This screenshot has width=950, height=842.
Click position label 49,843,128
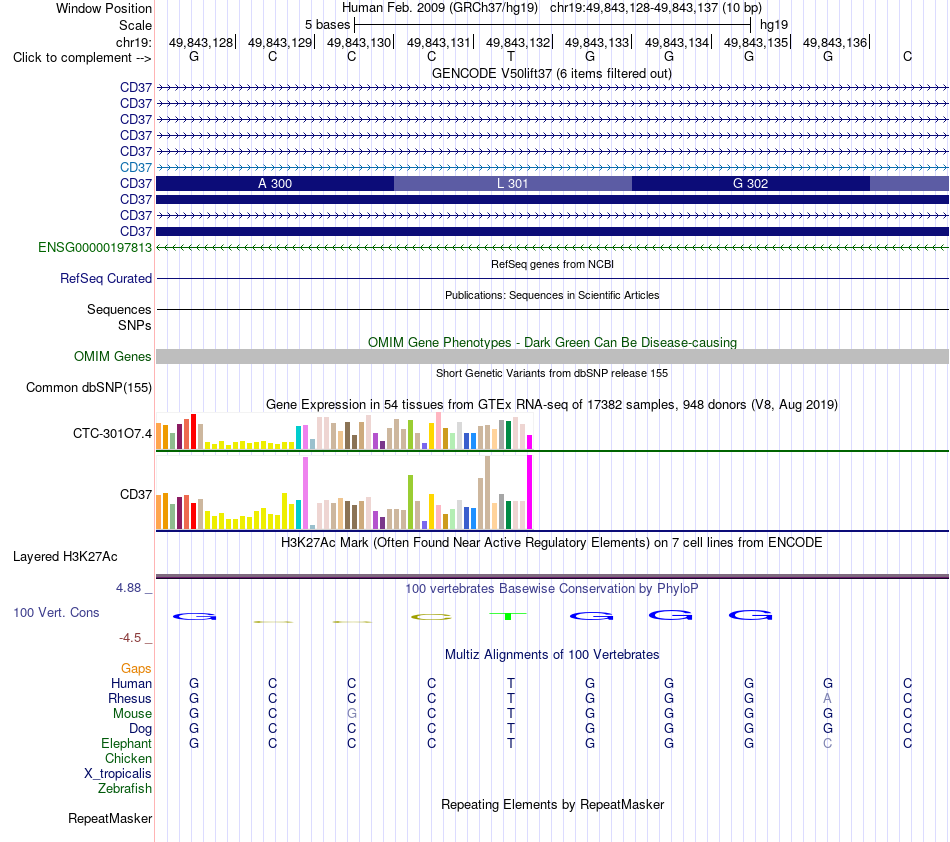[201, 42]
